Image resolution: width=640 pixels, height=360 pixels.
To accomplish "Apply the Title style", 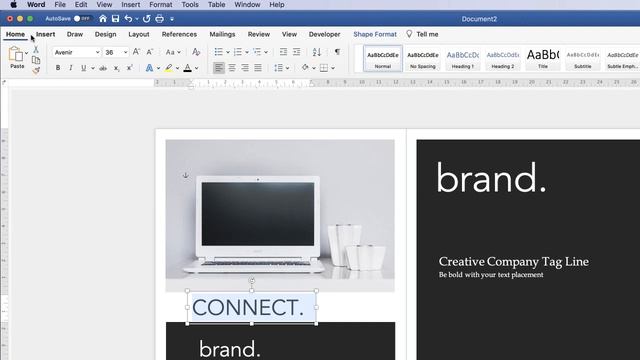I will click(x=543, y=59).
